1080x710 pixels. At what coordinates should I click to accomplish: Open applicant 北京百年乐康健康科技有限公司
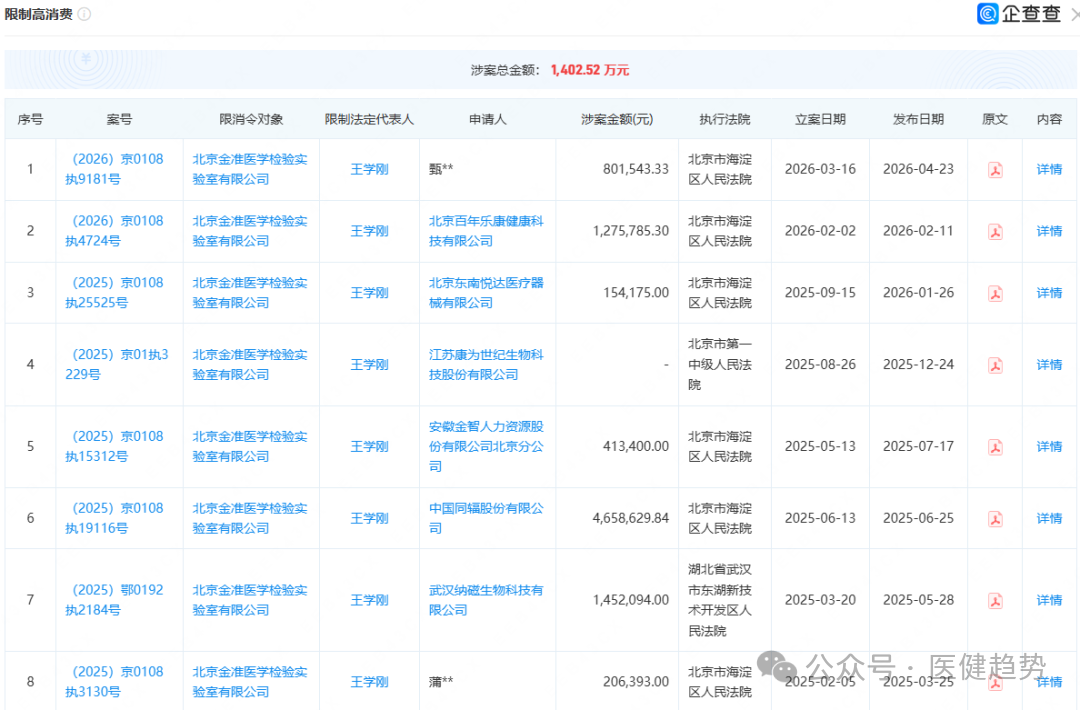click(486, 231)
